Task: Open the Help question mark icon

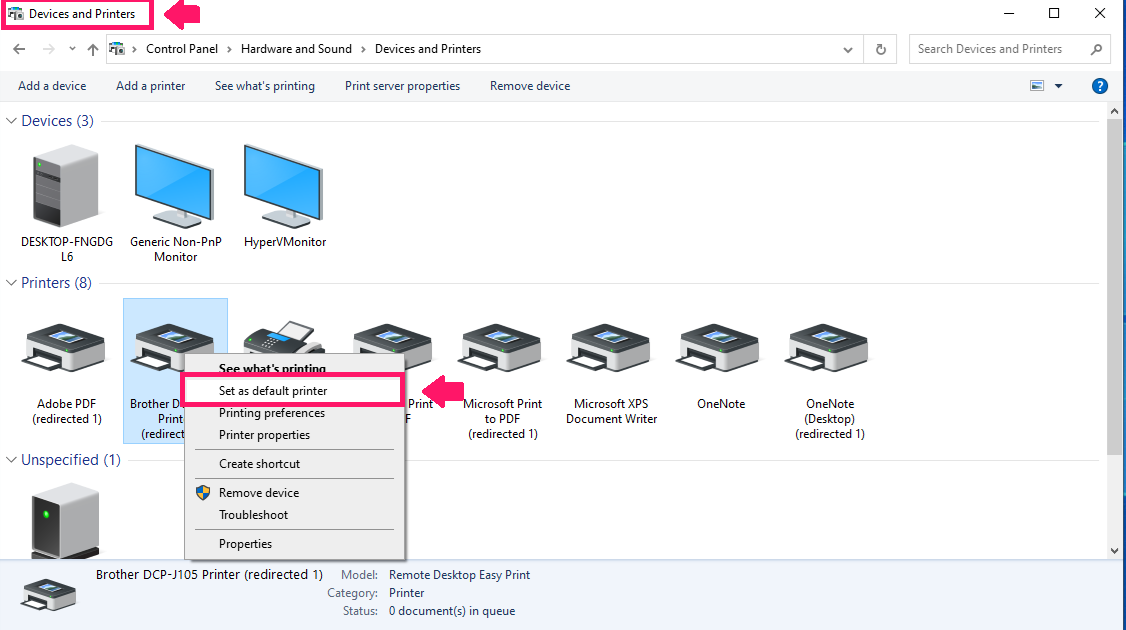Action: (x=1099, y=86)
